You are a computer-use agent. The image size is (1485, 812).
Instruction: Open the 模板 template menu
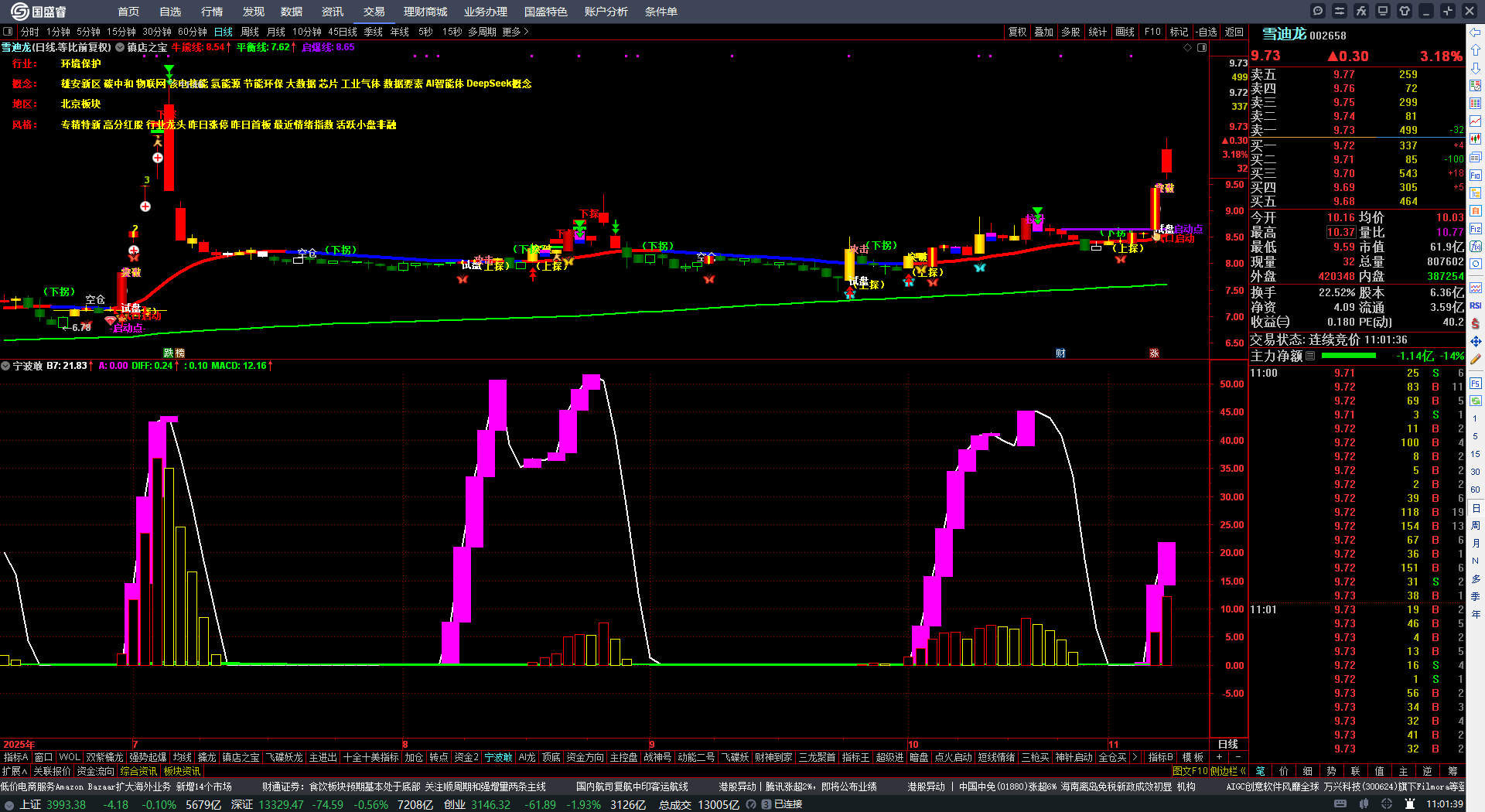point(1193,757)
